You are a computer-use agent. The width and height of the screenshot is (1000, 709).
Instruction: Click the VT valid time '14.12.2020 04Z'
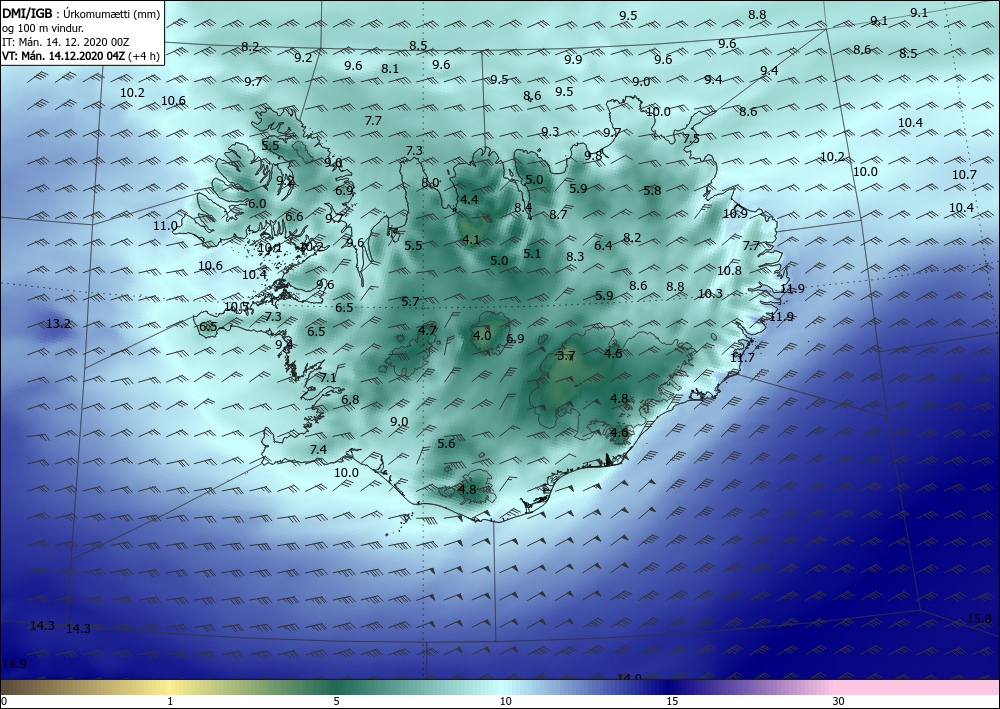click(x=86, y=56)
